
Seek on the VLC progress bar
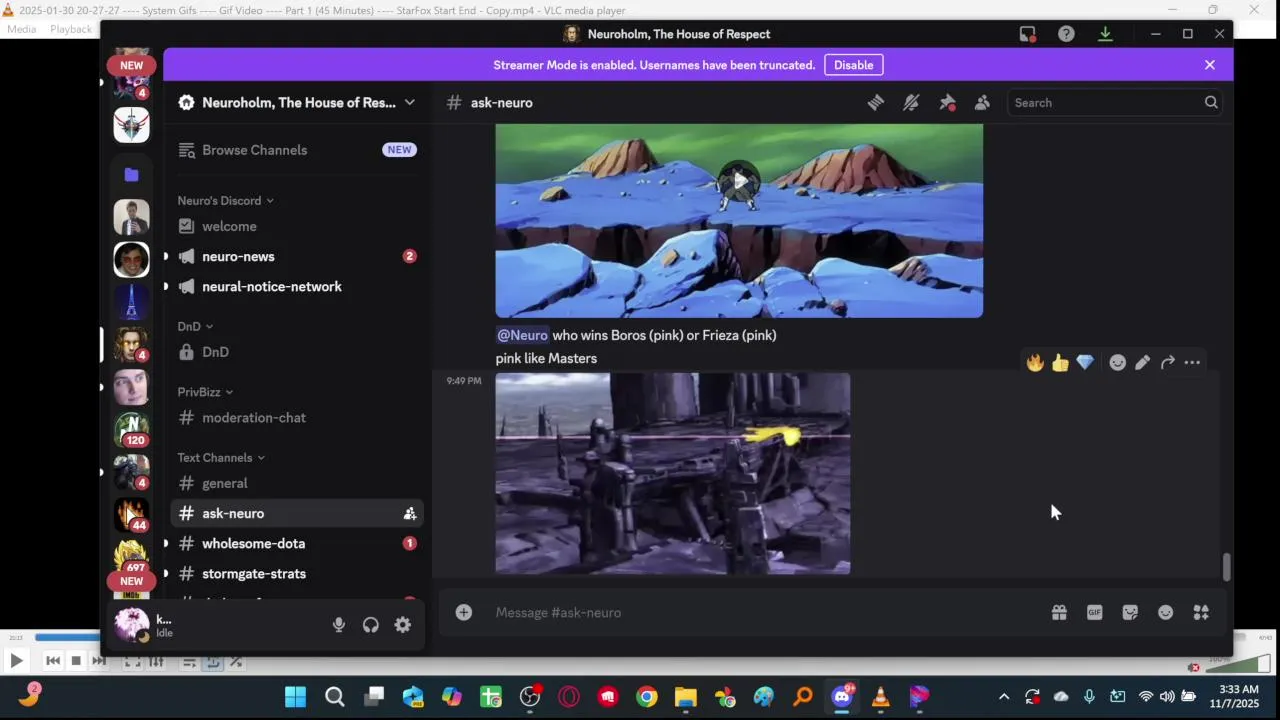(65, 637)
